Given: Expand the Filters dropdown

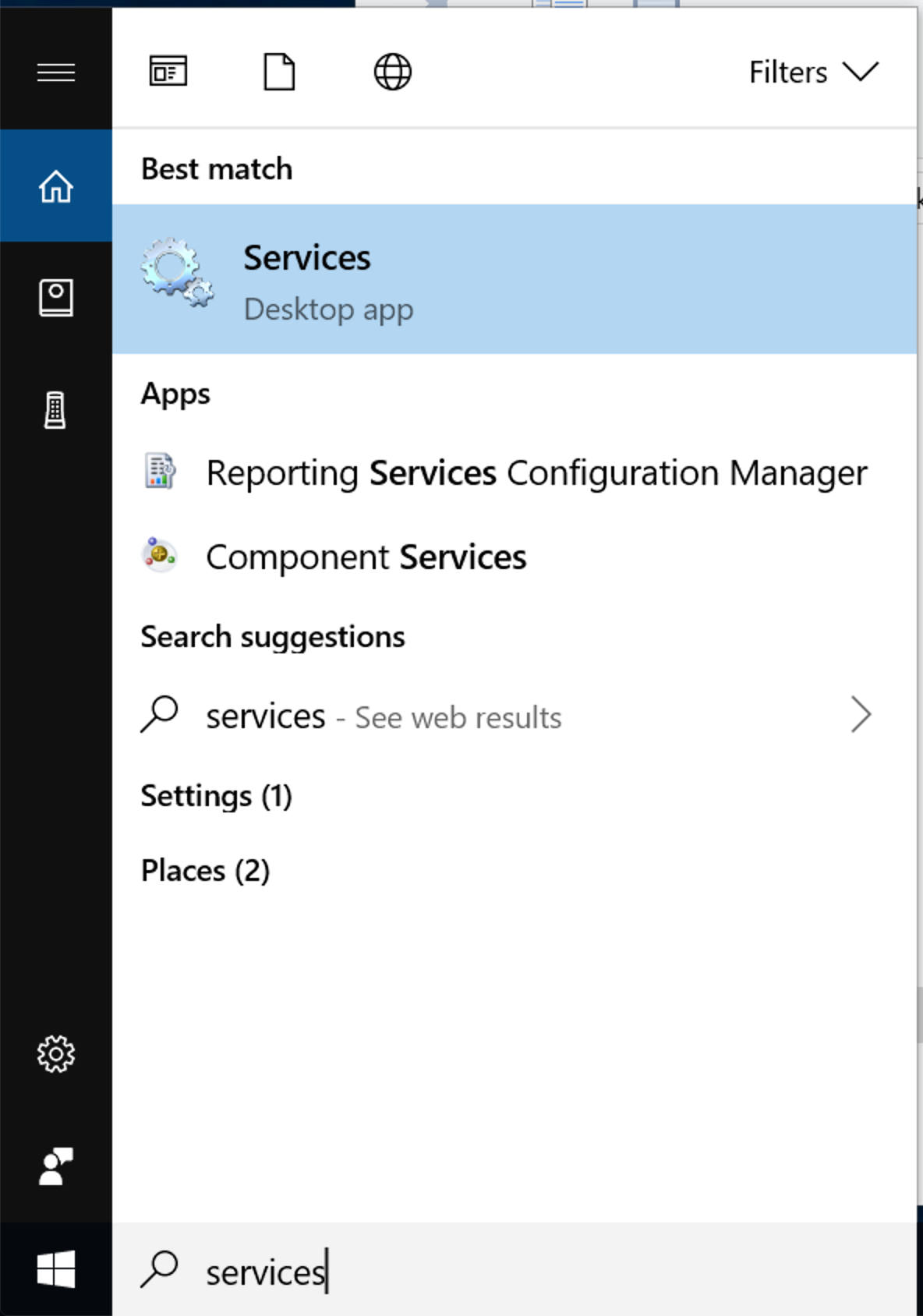Looking at the screenshot, I should (813, 73).
